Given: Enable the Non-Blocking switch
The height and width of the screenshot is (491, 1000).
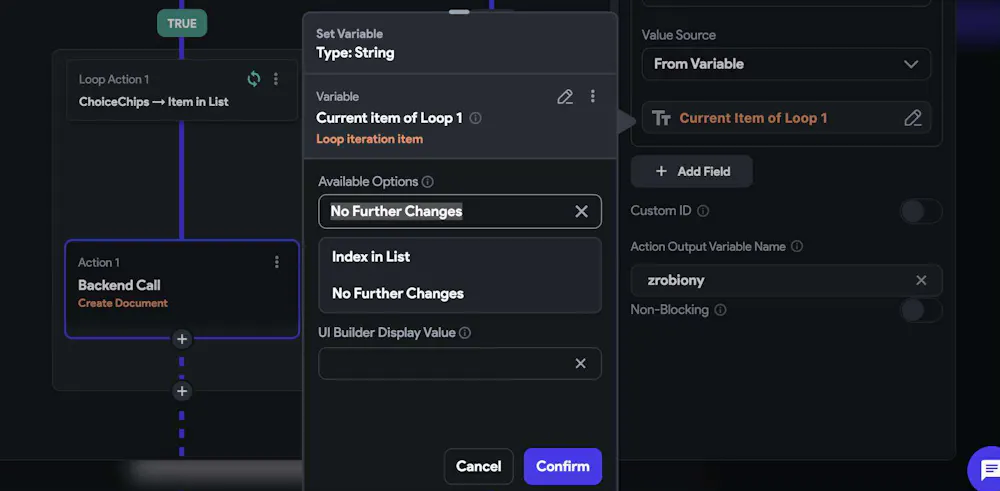Looking at the screenshot, I should pyautogui.click(x=920, y=310).
